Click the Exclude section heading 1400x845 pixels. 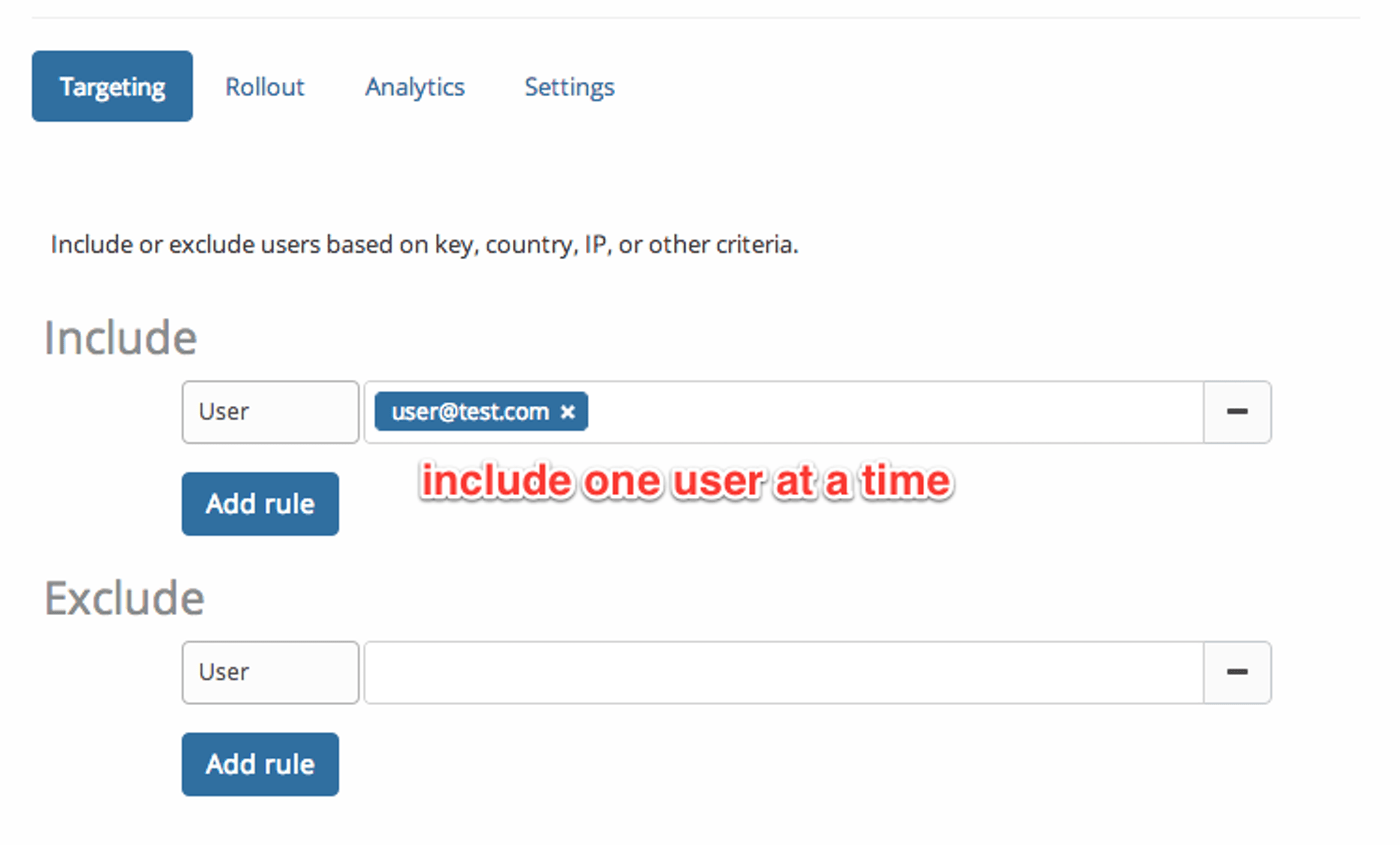point(125,598)
